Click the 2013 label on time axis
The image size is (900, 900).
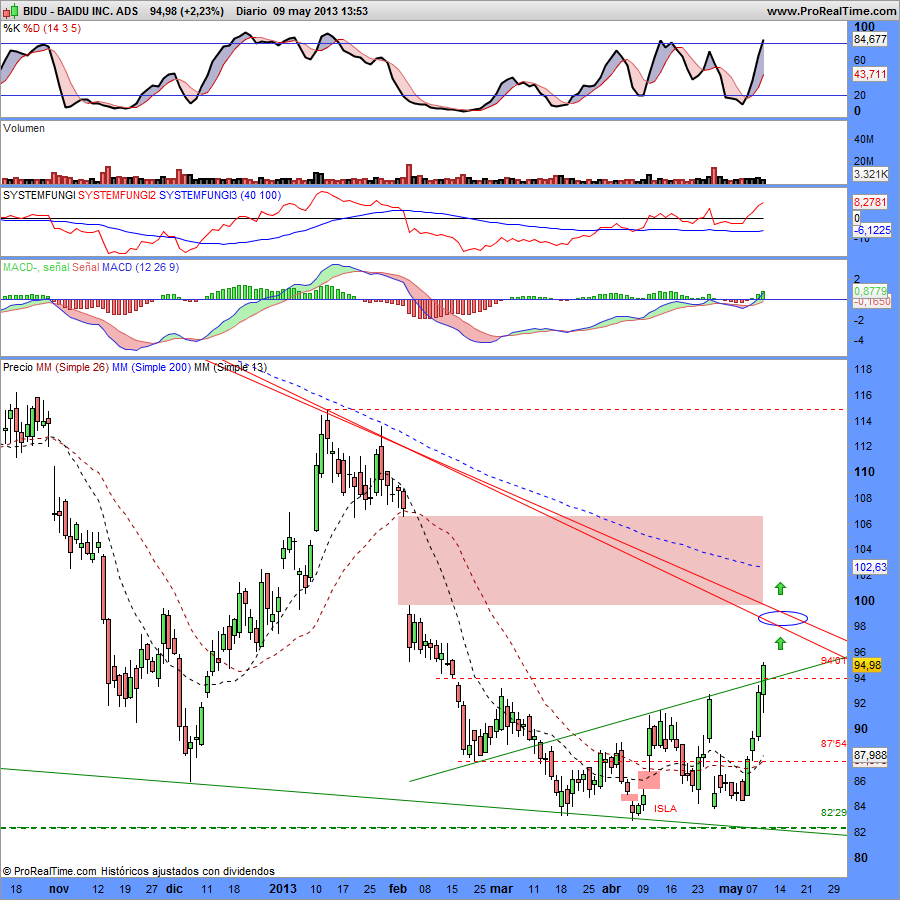283,889
